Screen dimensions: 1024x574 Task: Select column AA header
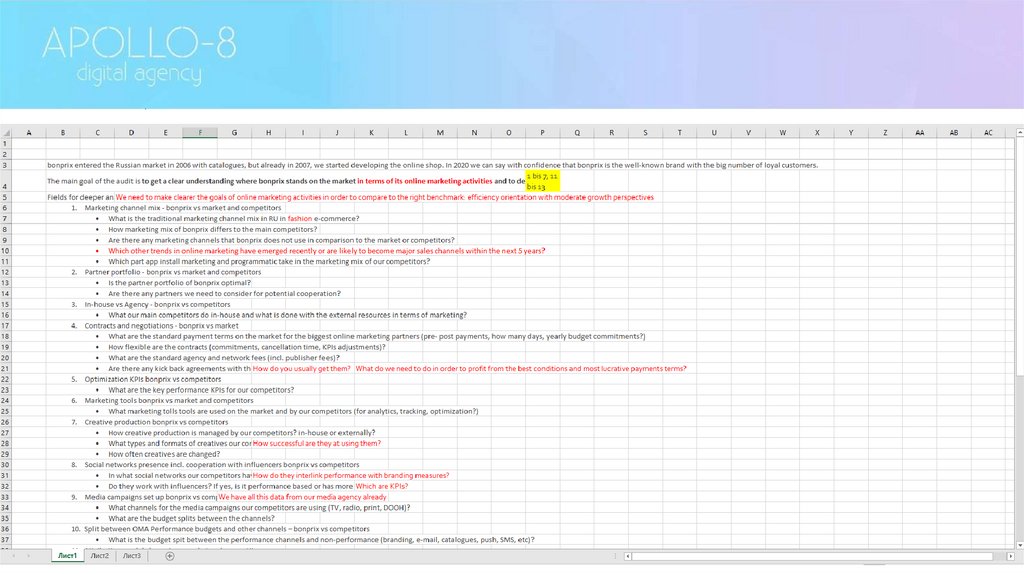(920, 133)
